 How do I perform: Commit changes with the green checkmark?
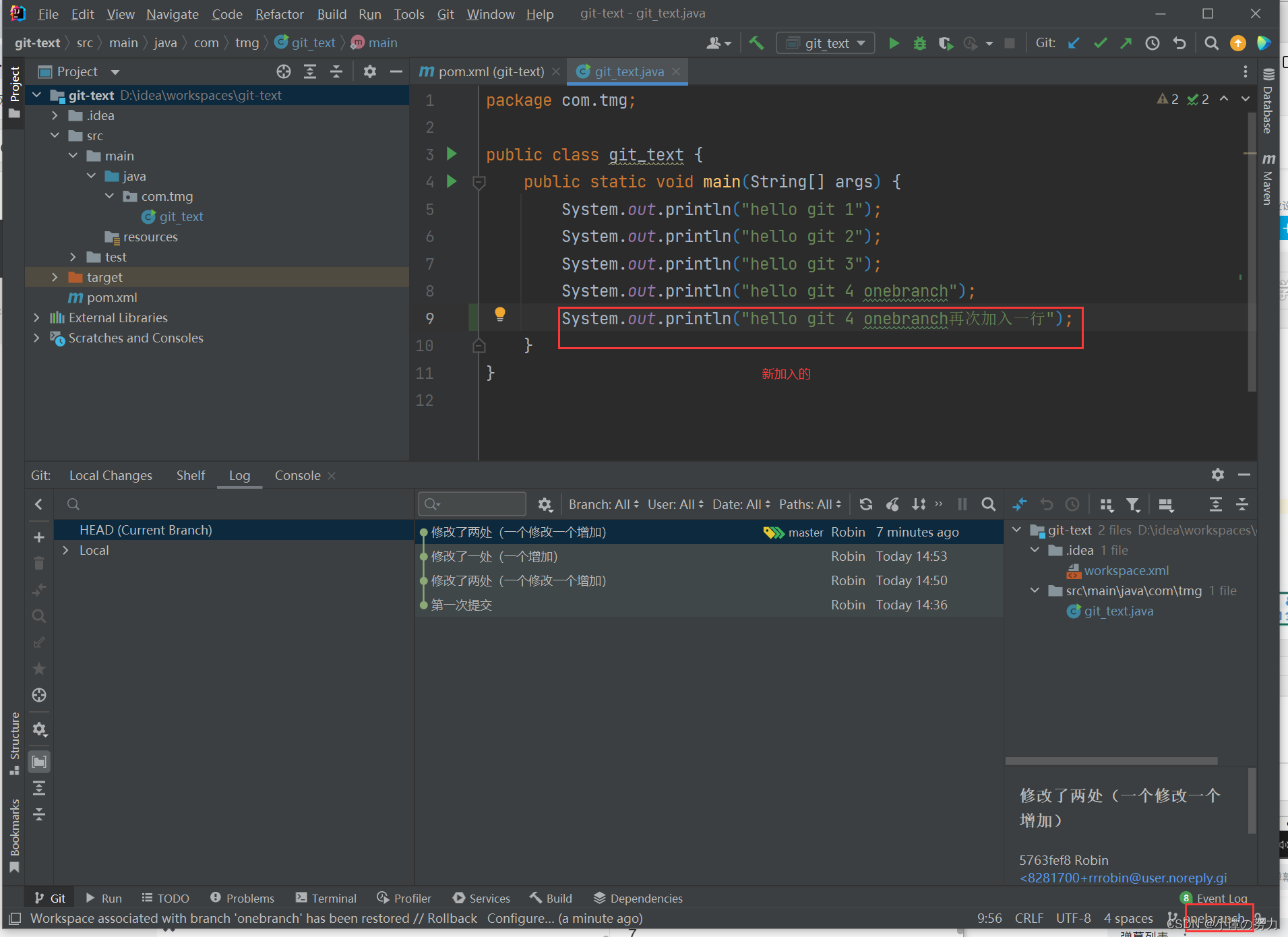[1100, 43]
